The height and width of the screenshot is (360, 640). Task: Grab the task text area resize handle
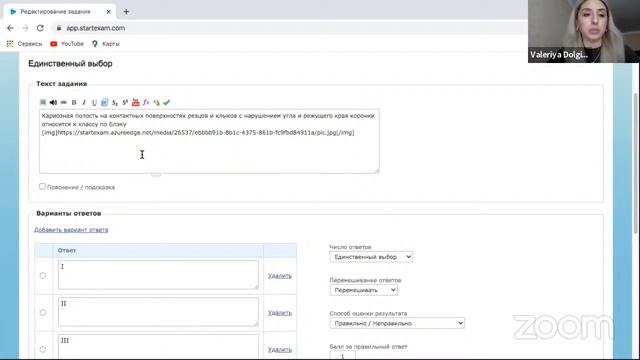pos(376,171)
